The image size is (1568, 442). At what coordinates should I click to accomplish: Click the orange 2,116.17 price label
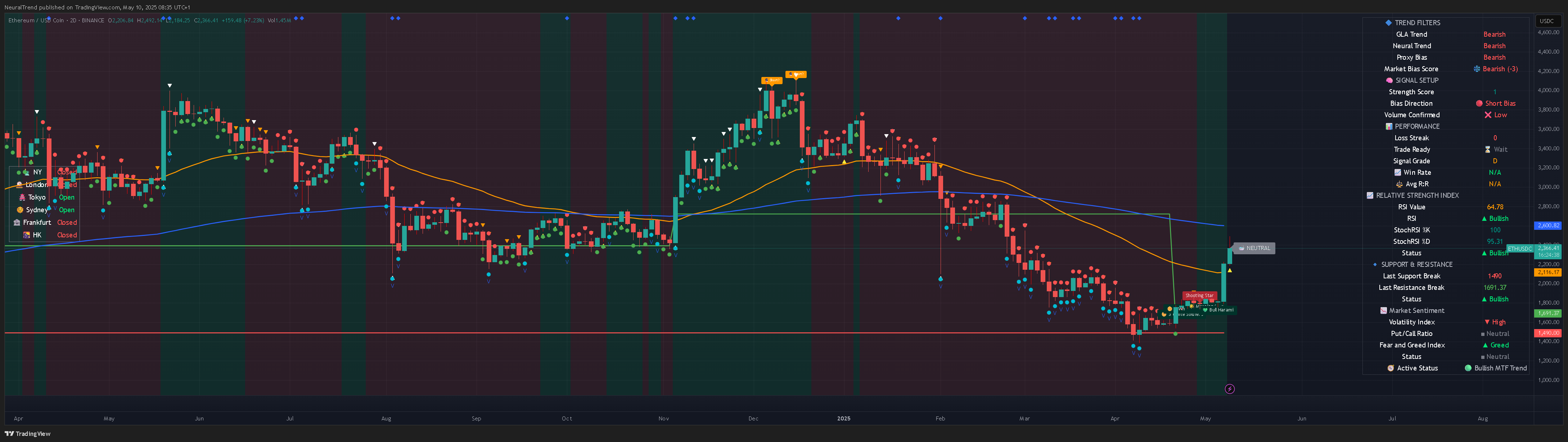(1548, 272)
